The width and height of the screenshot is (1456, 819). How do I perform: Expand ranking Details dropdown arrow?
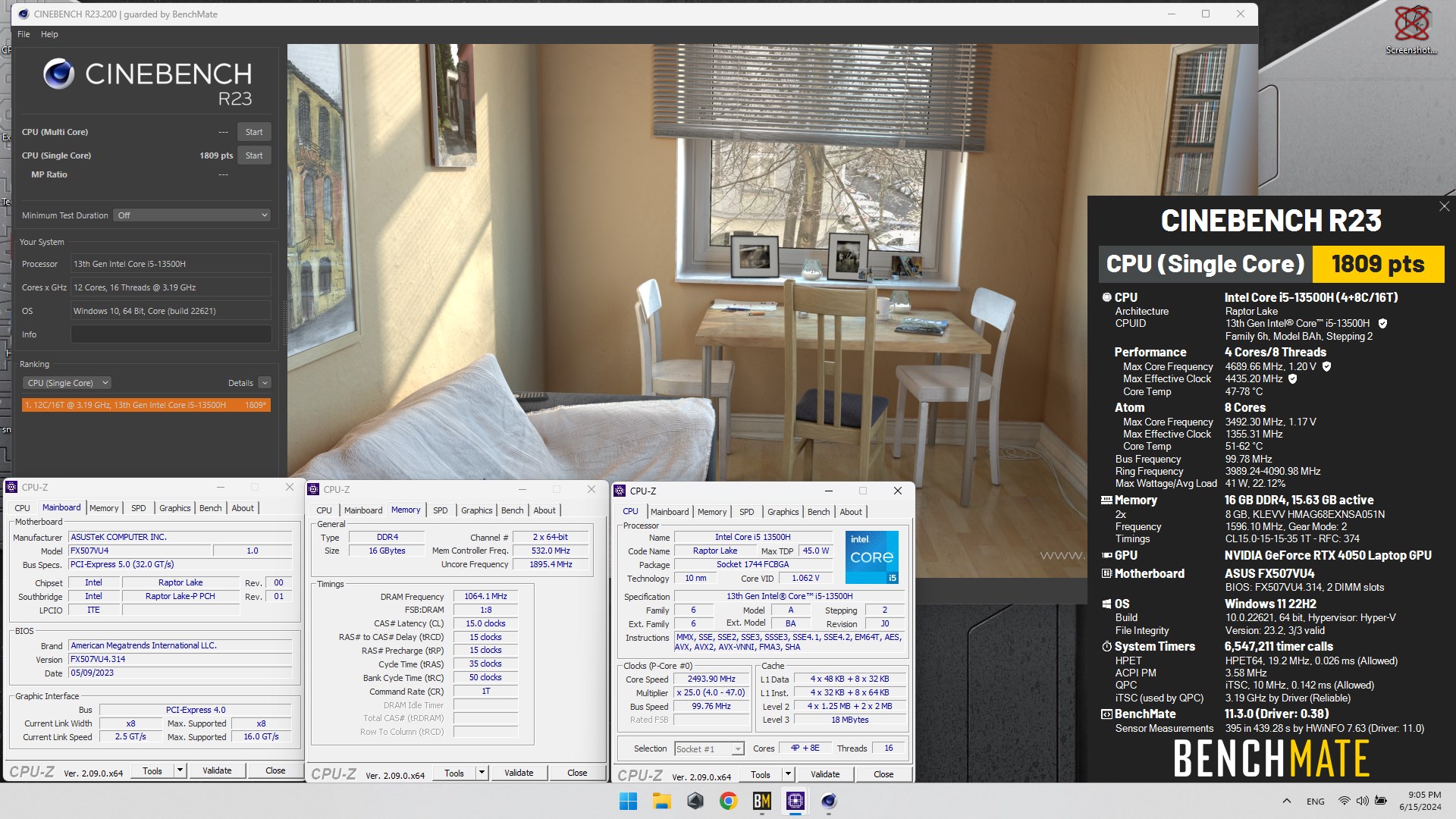coord(265,383)
